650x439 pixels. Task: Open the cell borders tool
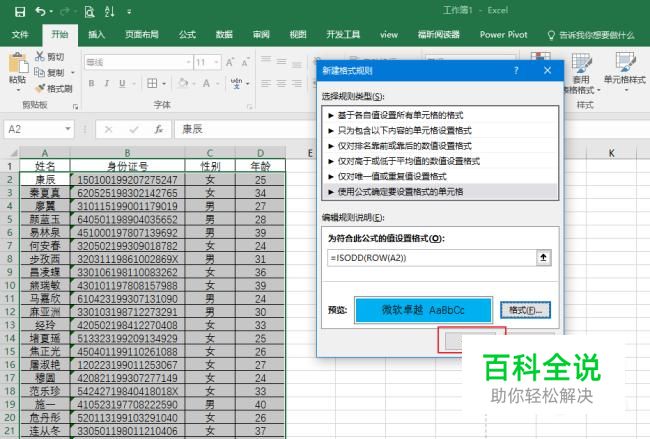click(152, 83)
